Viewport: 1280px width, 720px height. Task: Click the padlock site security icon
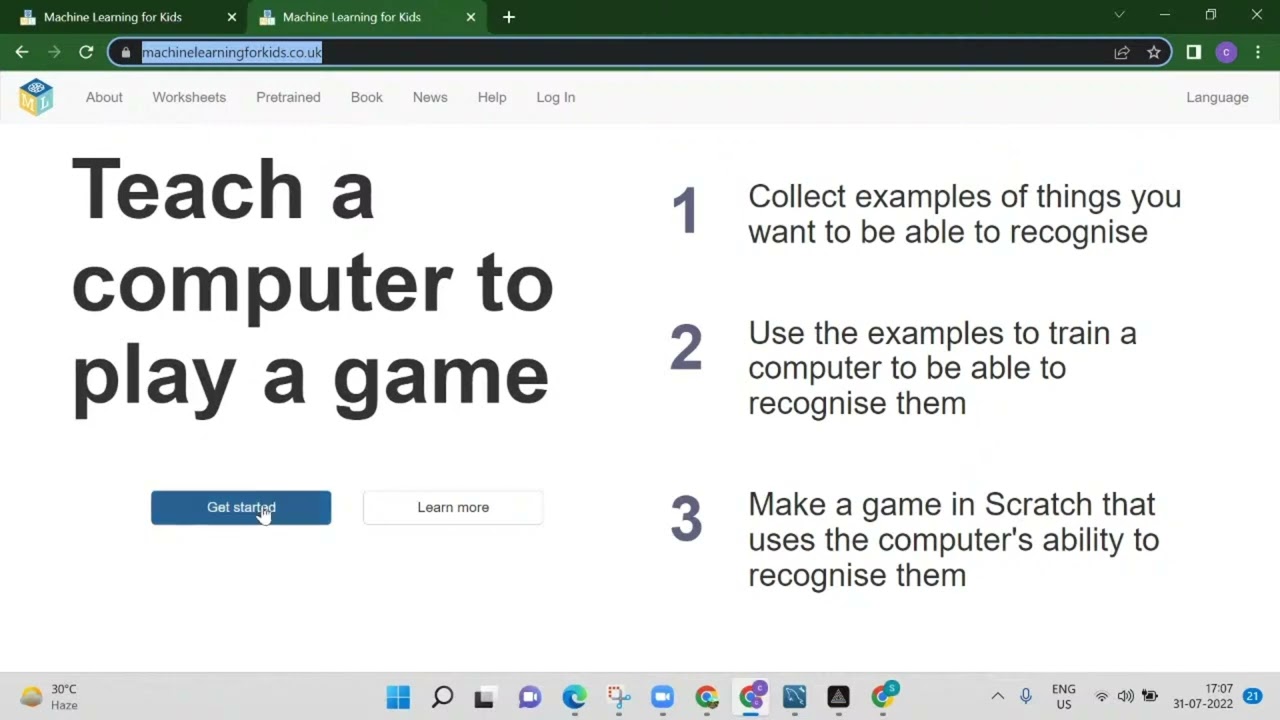coord(125,52)
